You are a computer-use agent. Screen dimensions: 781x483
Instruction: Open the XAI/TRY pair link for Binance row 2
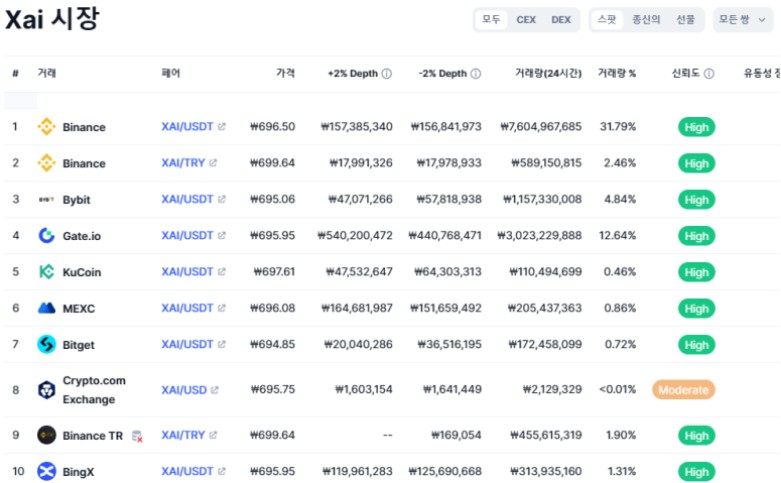[x=183, y=163]
